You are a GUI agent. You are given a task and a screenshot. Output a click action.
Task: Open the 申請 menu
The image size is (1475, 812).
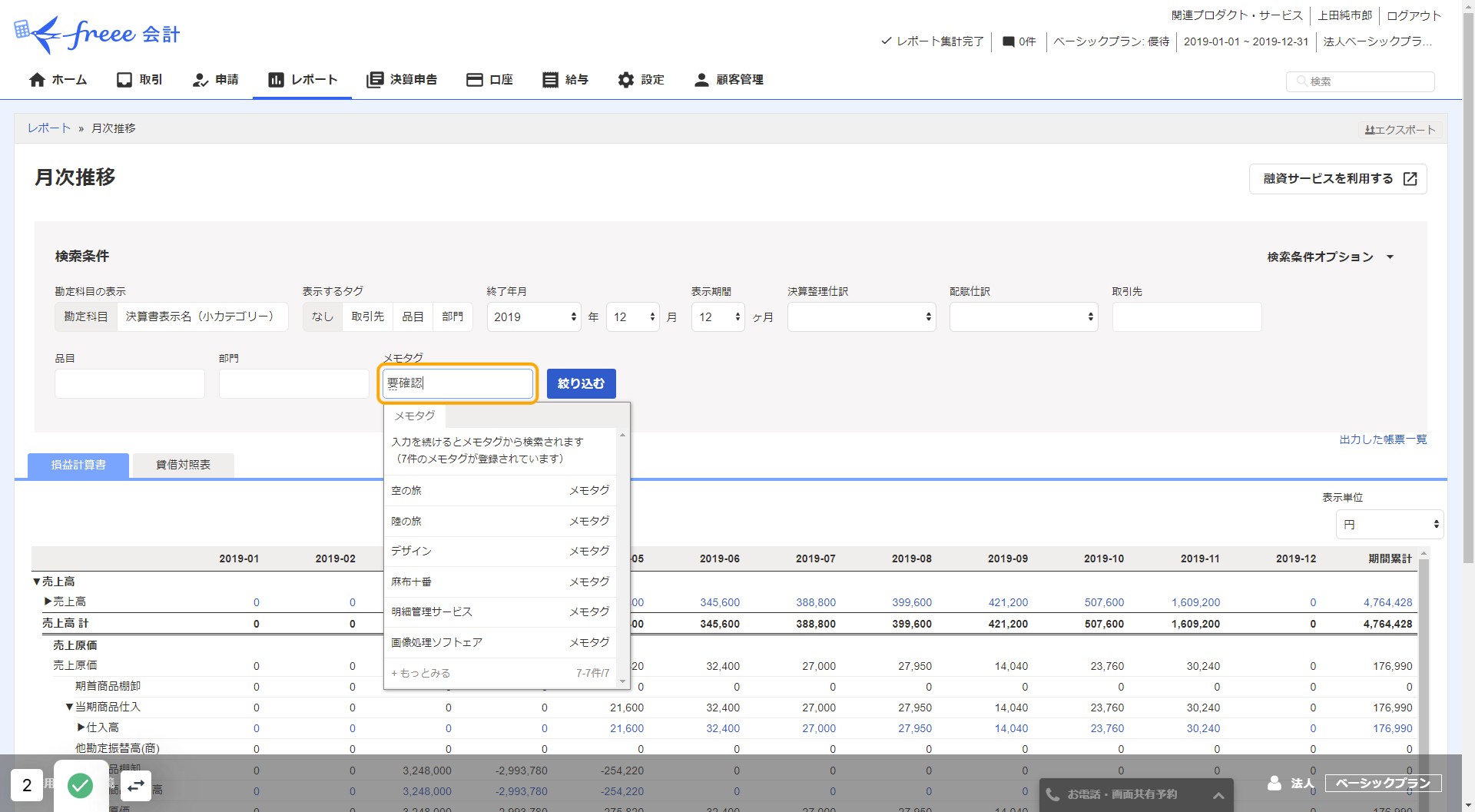215,80
